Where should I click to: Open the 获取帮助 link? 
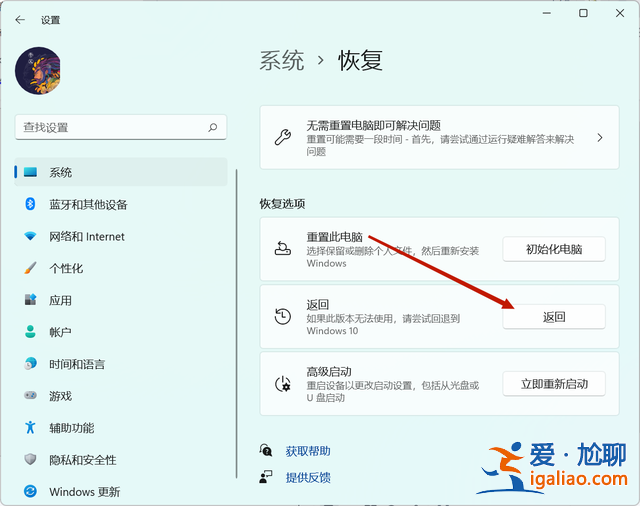(x=308, y=451)
